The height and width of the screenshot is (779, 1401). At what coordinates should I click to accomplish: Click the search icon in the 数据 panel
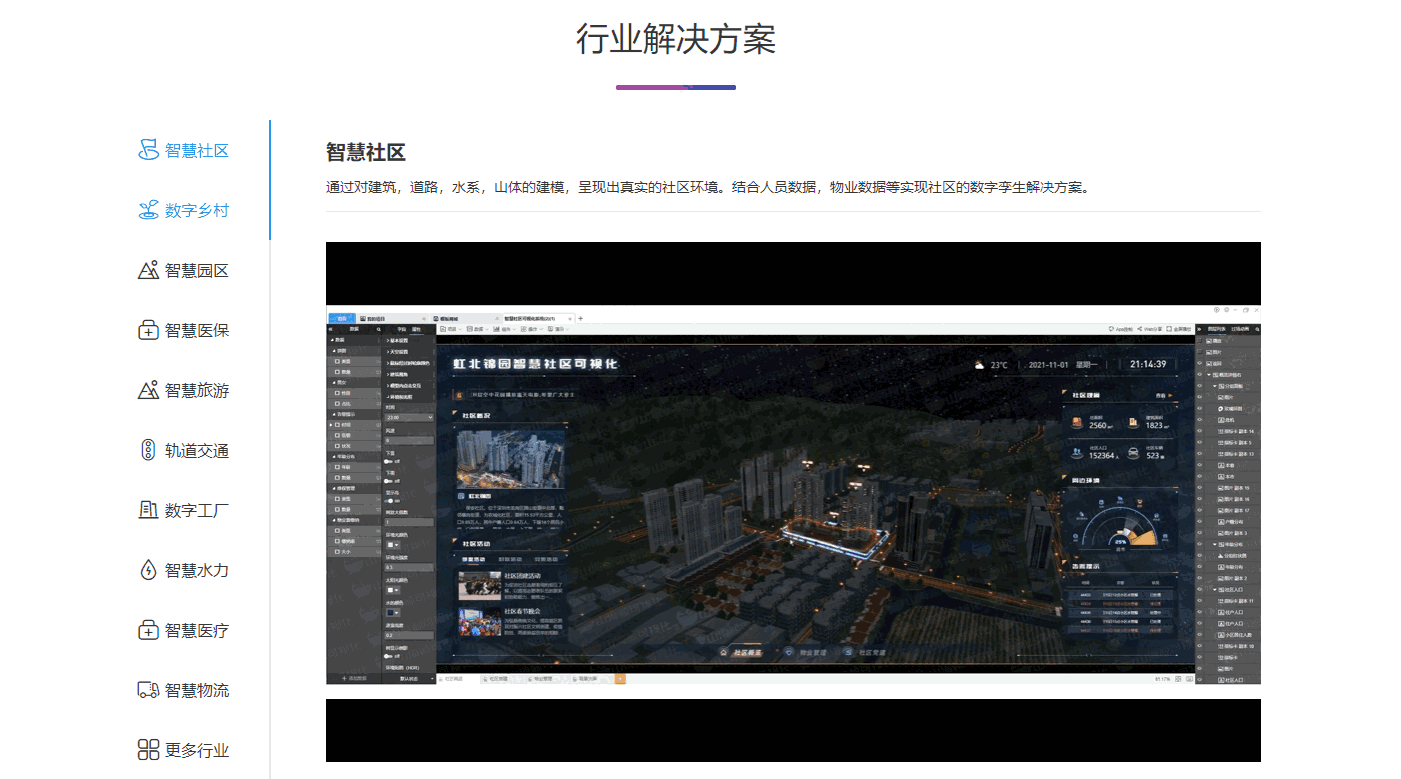coord(378,327)
